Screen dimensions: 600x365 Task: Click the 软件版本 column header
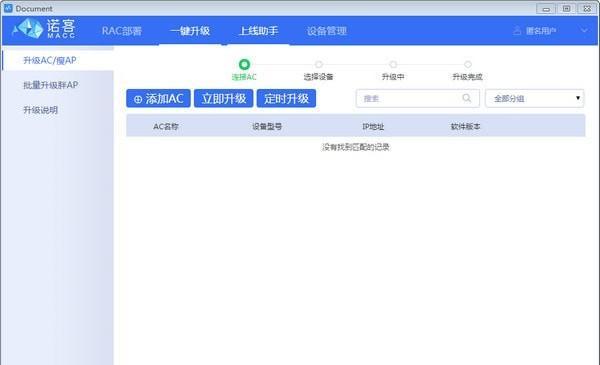point(465,127)
